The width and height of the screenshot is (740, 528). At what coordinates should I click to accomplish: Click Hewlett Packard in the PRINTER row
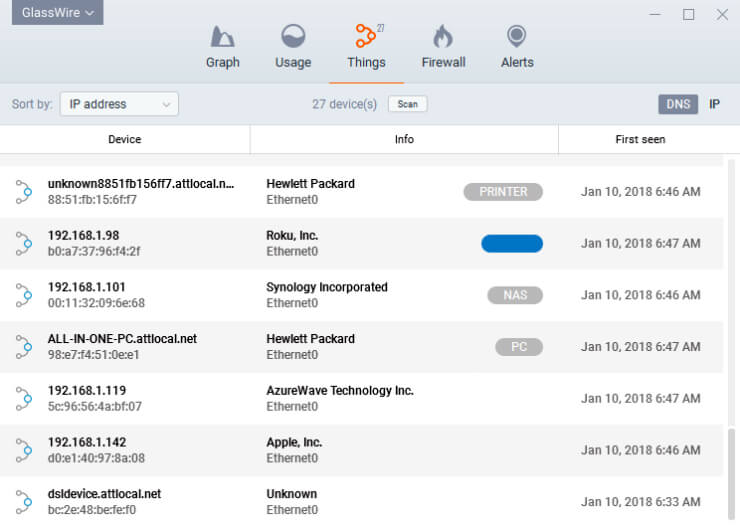pos(311,184)
